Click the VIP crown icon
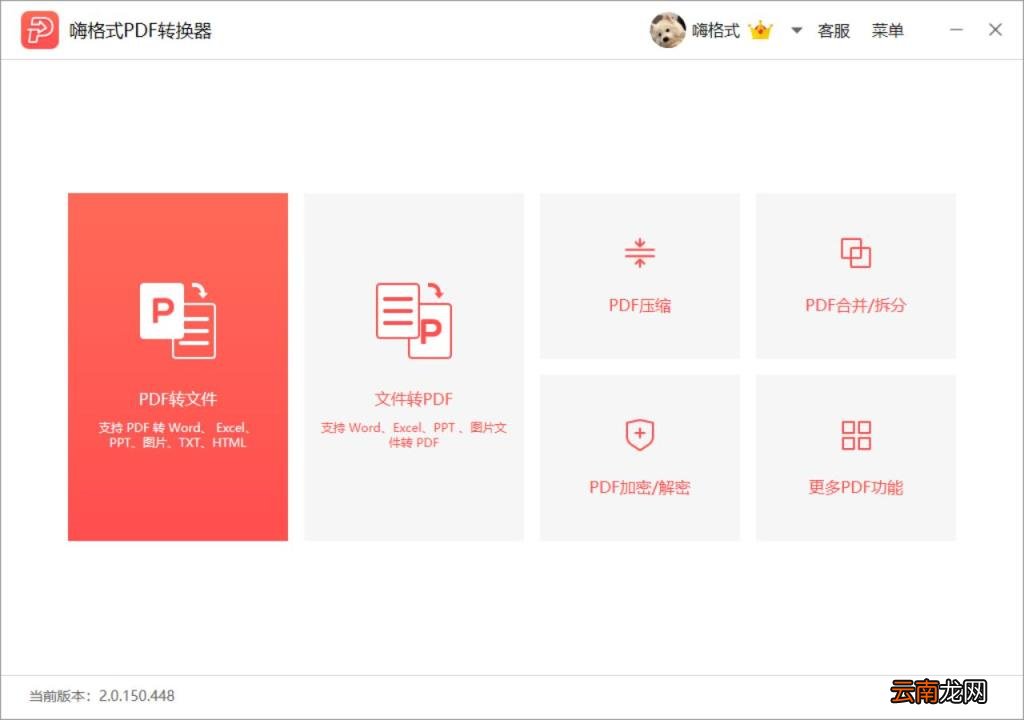Image resolution: width=1024 pixels, height=720 pixels. pos(760,30)
